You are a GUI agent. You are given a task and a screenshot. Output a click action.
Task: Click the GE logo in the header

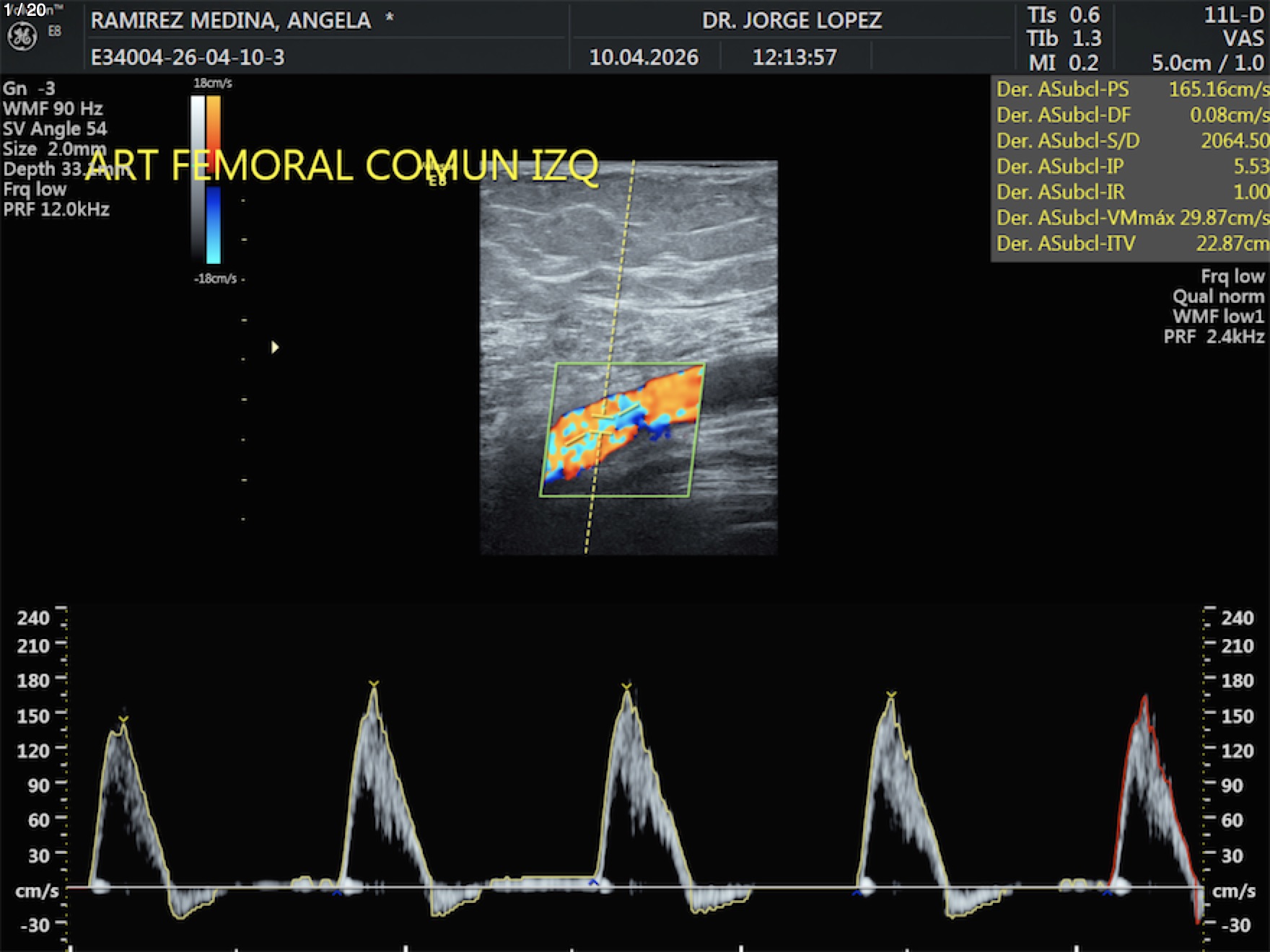pos(22,37)
